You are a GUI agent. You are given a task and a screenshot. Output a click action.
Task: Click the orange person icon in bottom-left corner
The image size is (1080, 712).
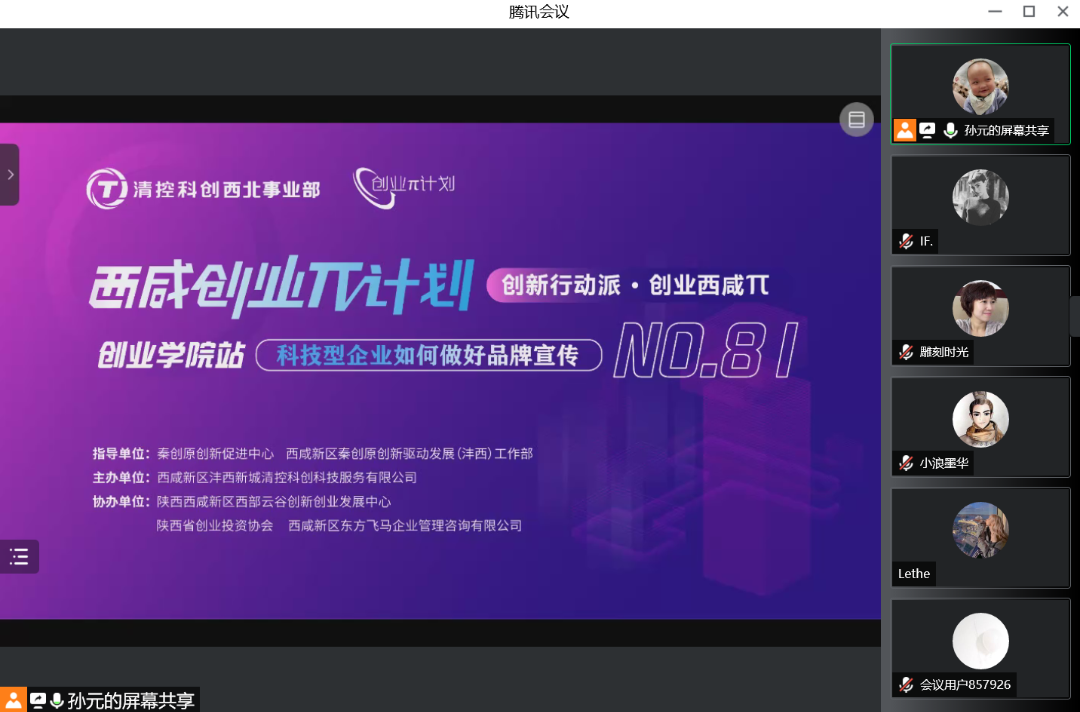pyautogui.click(x=12, y=701)
